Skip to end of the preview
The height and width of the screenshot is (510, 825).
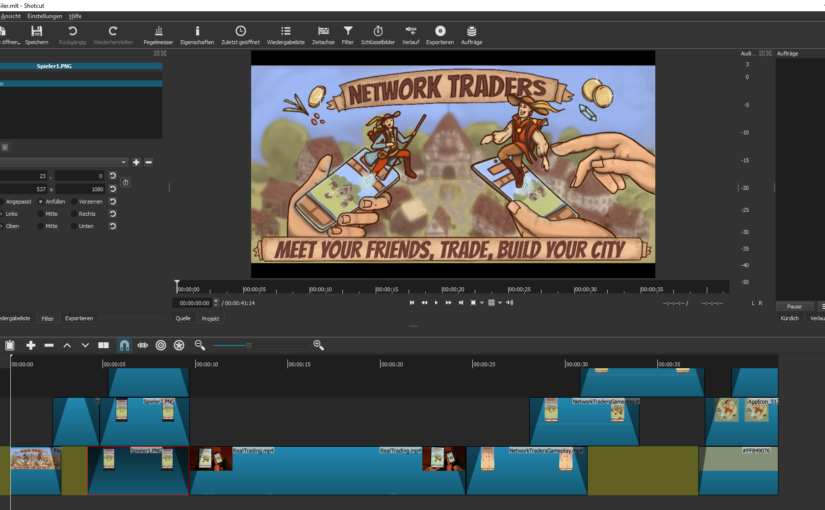click(x=461, y=303)
